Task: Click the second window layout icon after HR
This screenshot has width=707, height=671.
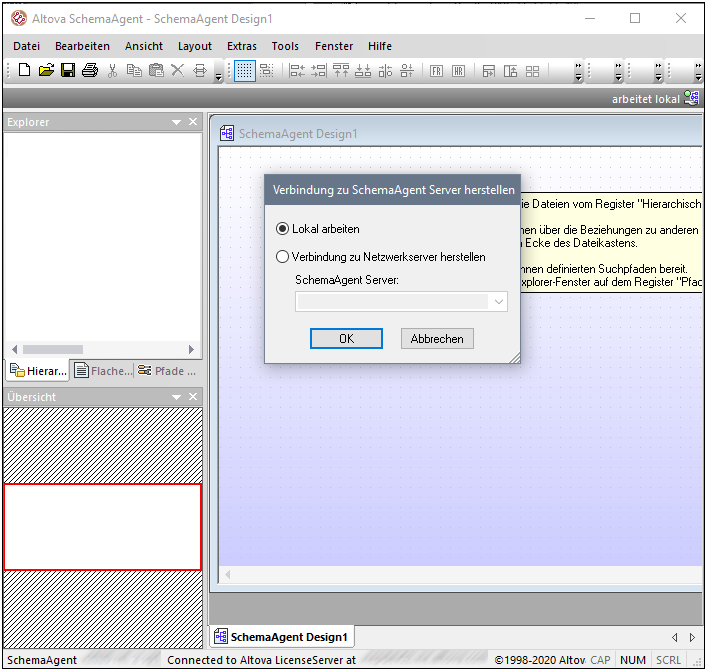Action: [x=510, y=71]
